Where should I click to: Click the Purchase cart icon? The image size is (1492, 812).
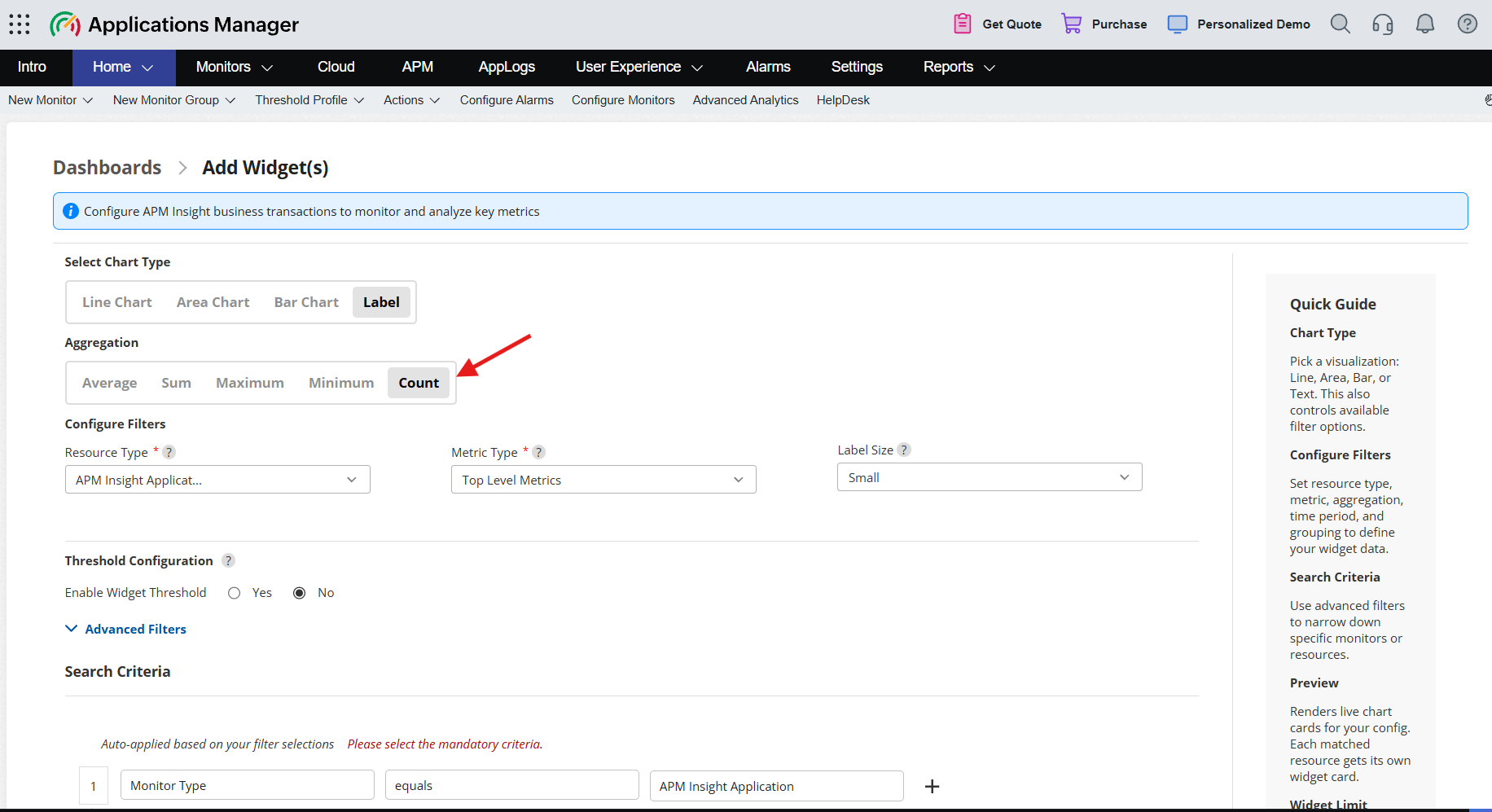coord(1072,24)
